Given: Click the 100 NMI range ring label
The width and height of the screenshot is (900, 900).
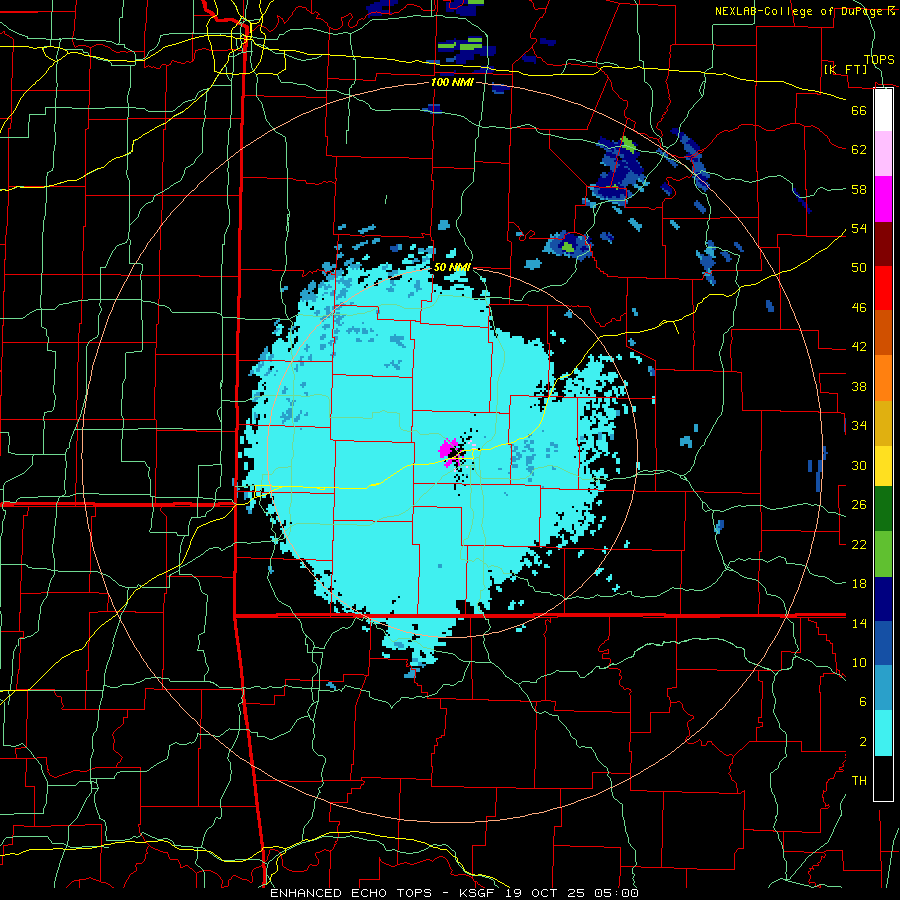Looking at the screenshot, I should coord(452,82).
